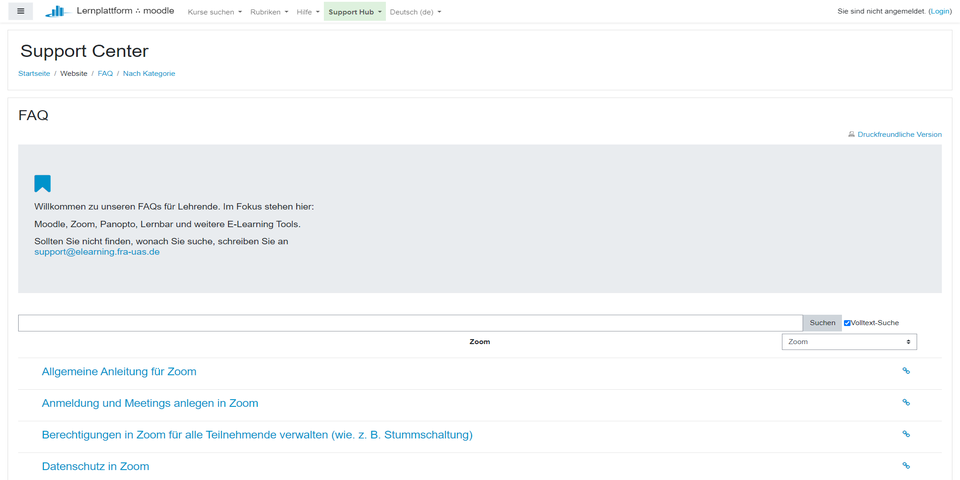
Task: Click the printer icon beside Druckfreundliche Version
Action: pyautogui.click(x=851, y=134)
